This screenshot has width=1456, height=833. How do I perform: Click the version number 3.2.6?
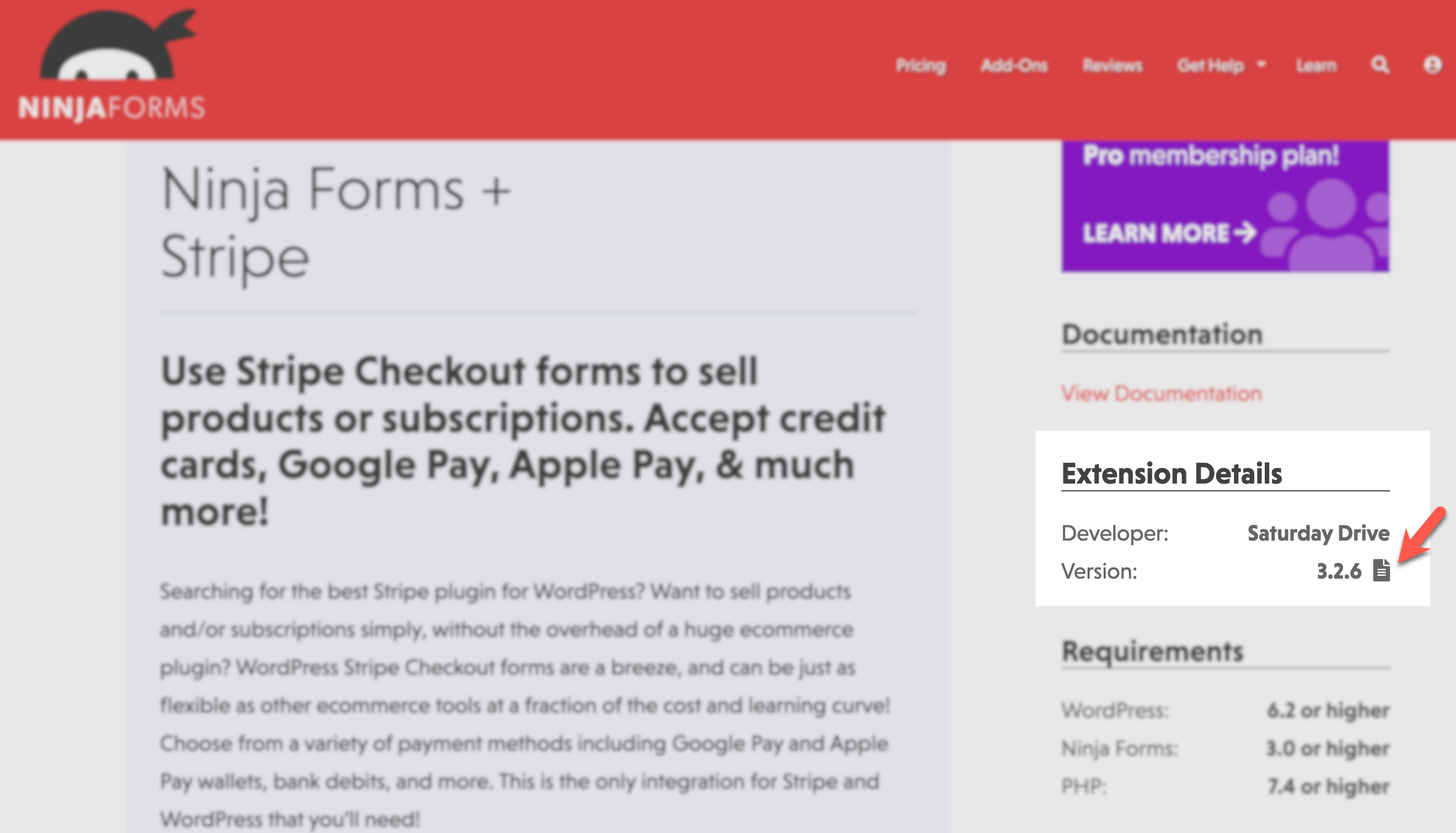[1339, 571]
